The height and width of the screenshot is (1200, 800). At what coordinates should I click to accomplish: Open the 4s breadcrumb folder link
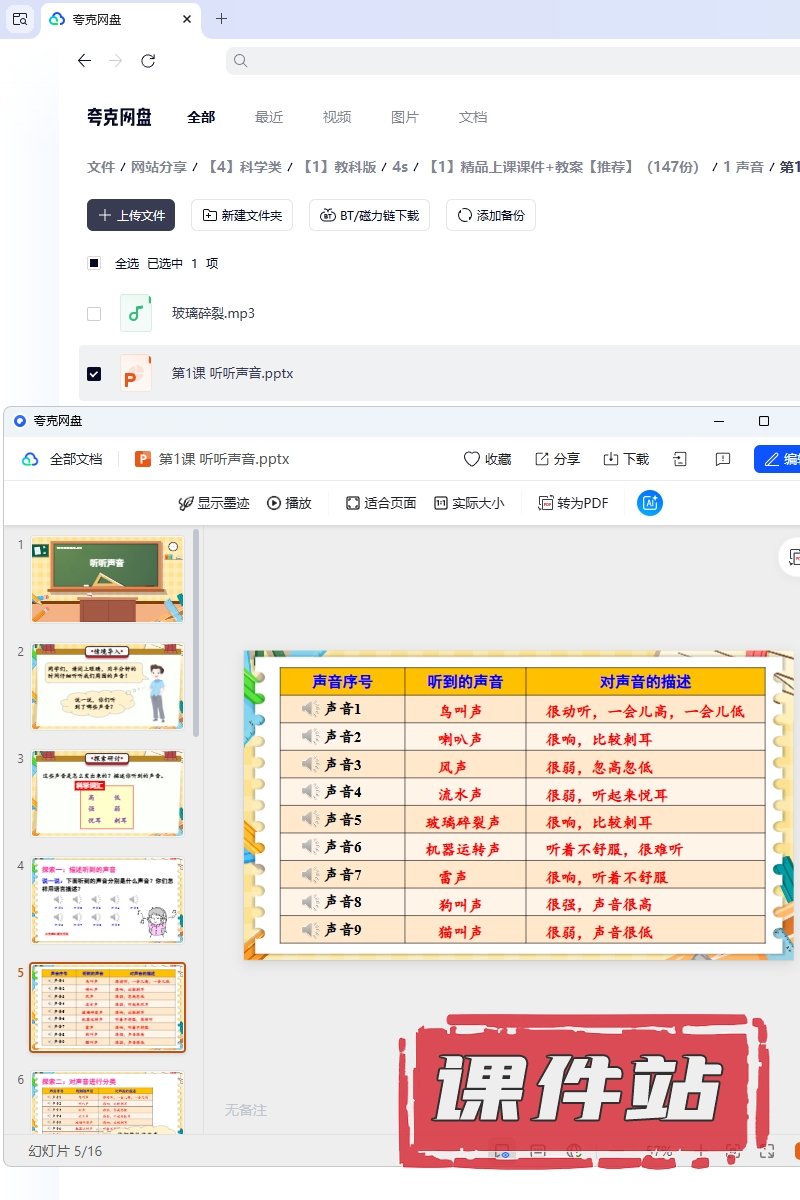[x=400, y=167]
